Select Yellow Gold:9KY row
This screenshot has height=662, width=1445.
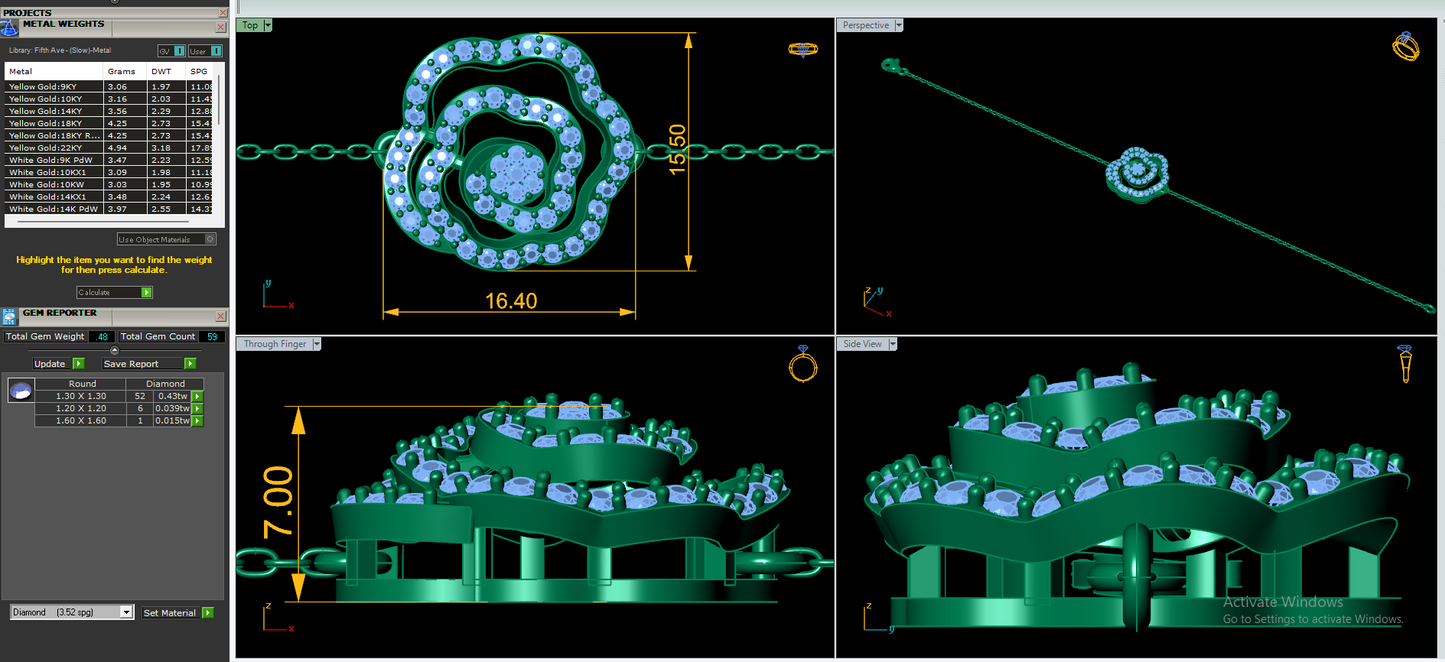(x=110, y=87)
